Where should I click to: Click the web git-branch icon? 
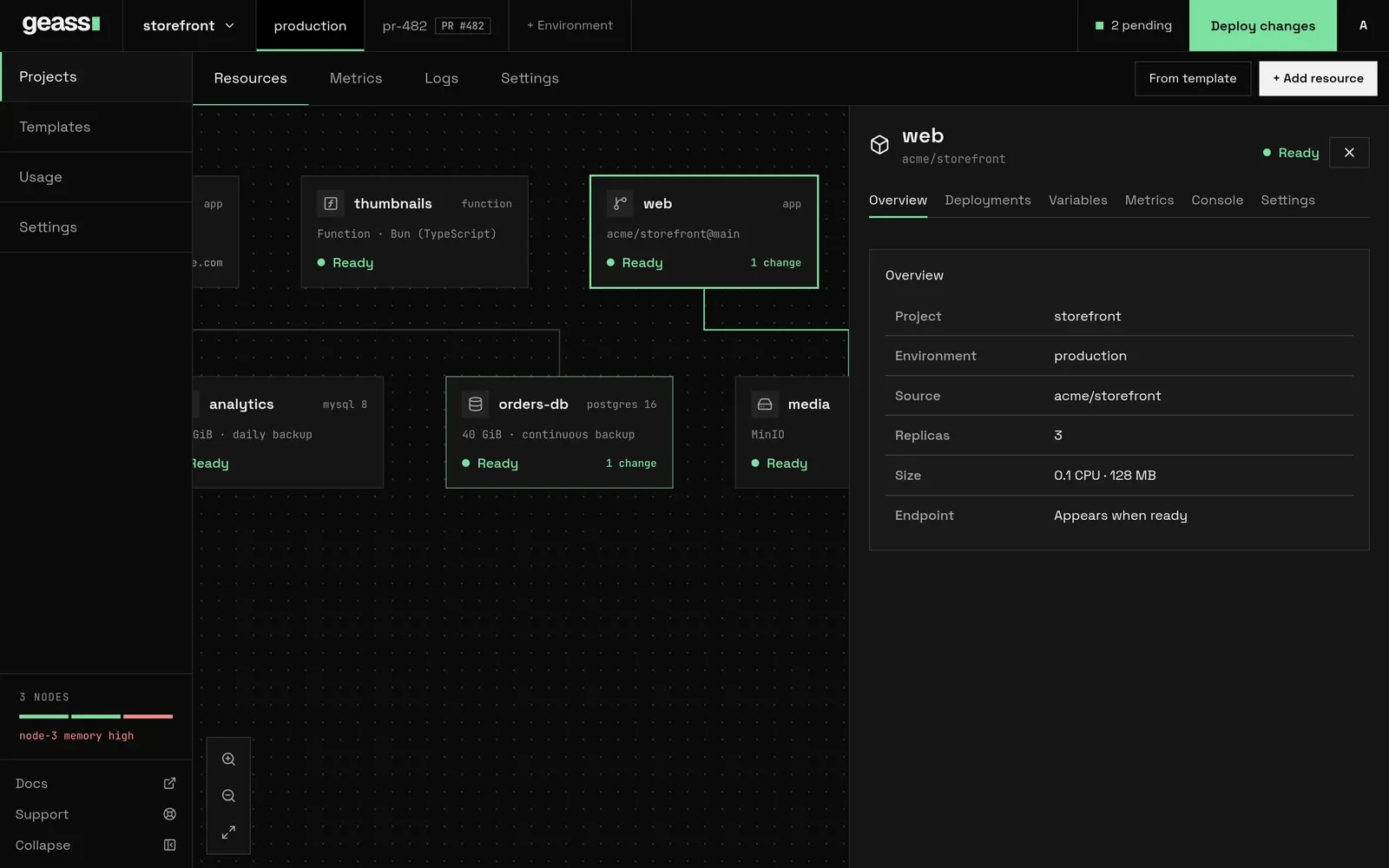(x=620, y=203)
